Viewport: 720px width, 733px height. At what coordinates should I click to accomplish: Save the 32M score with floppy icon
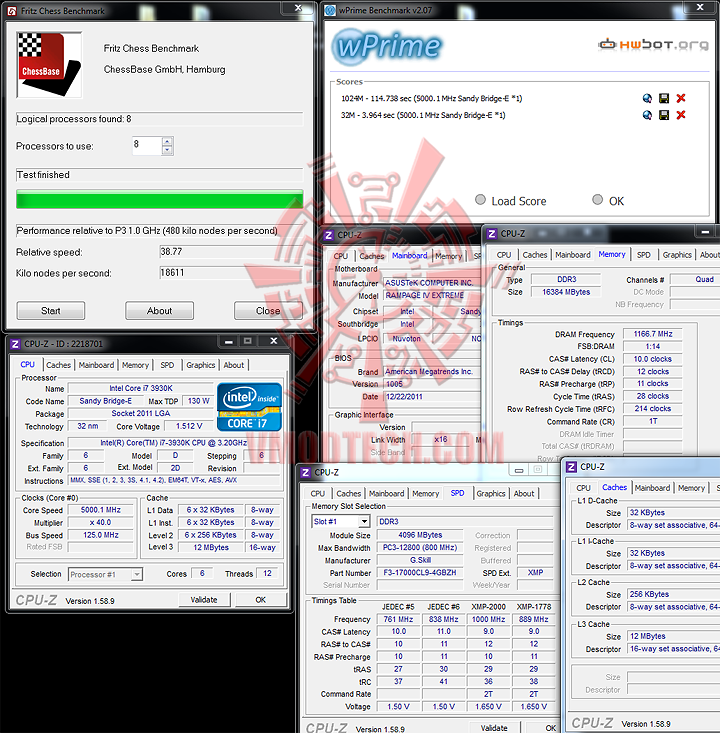(x=664, y=115)
